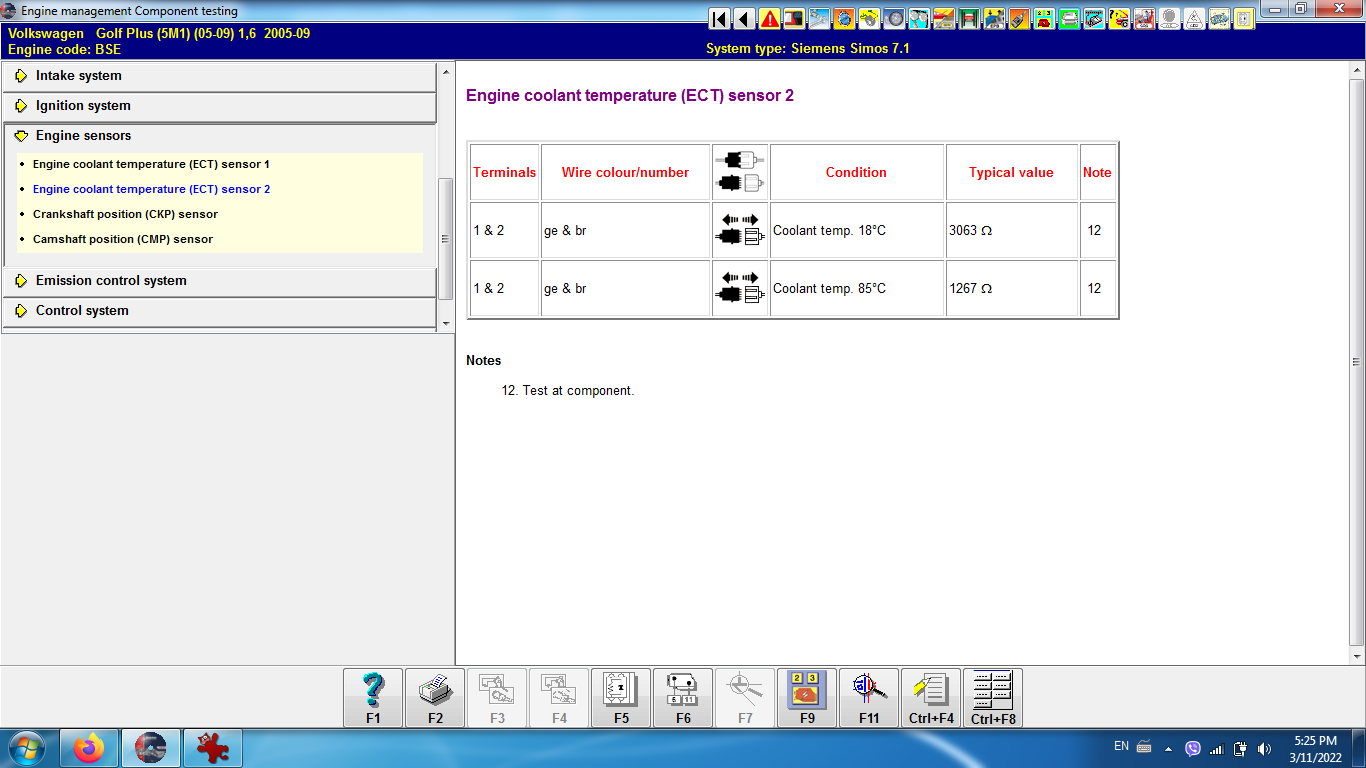Expand the Intake system section
Image resolution: width=1366 pixels, height=768 pixels.
click(x=78, y=76)
